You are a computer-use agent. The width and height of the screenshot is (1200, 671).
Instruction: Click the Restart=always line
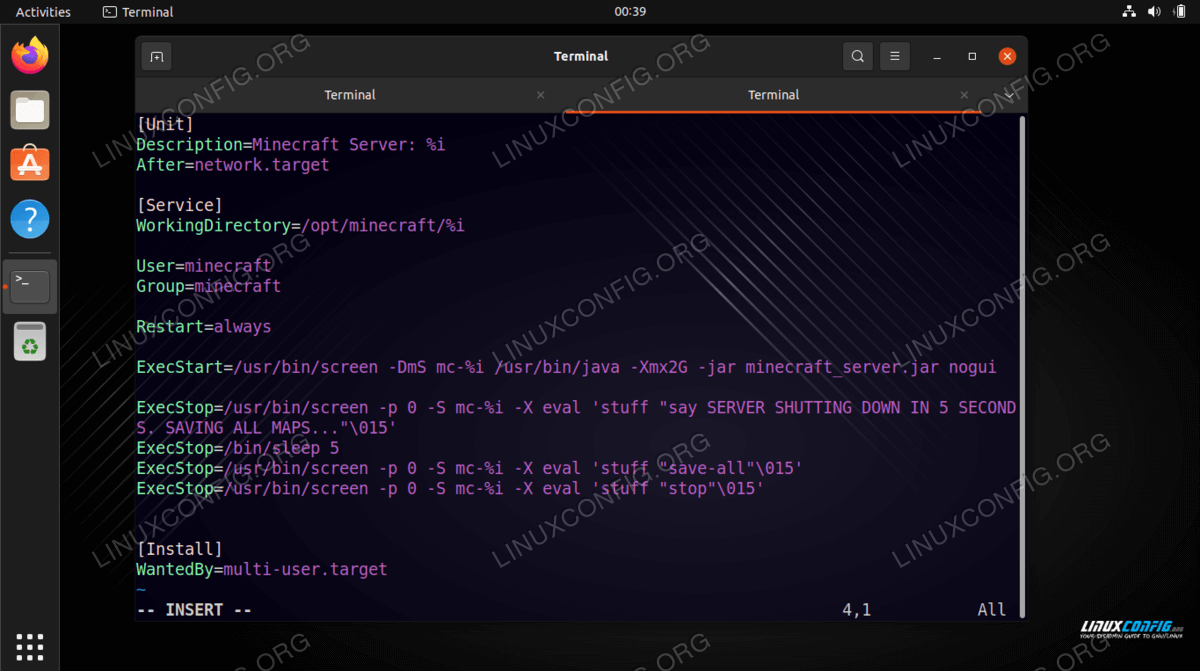click(x=204, y=327)
